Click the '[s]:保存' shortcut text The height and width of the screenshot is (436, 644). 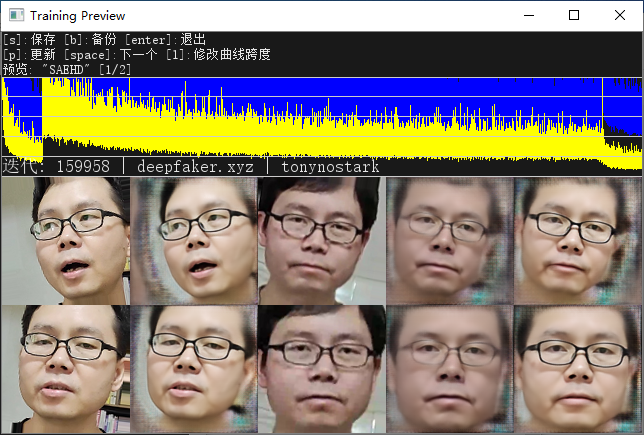(29, 40)
